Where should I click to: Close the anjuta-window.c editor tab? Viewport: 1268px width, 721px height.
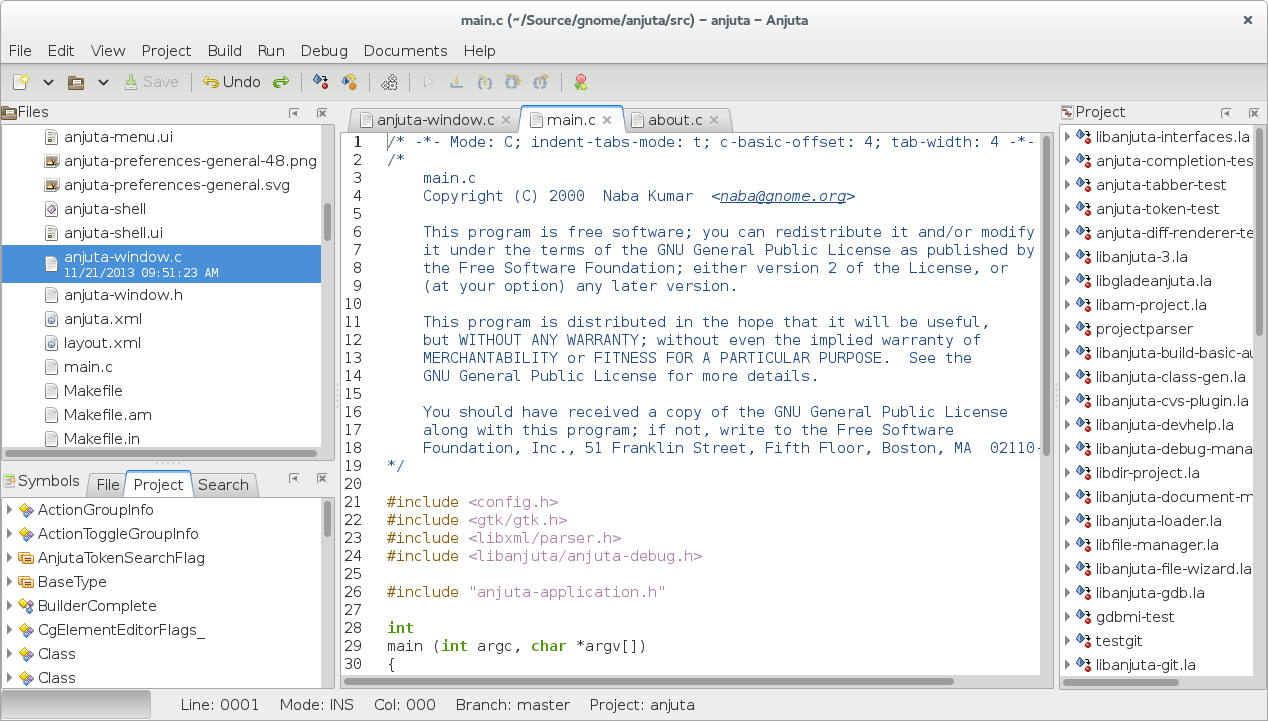[x=506, y=120]
